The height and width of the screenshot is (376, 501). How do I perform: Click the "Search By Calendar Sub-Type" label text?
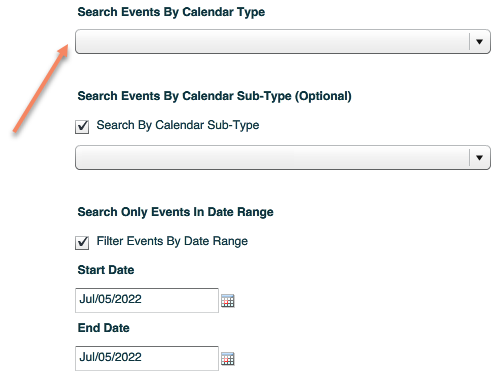(178, 125)
